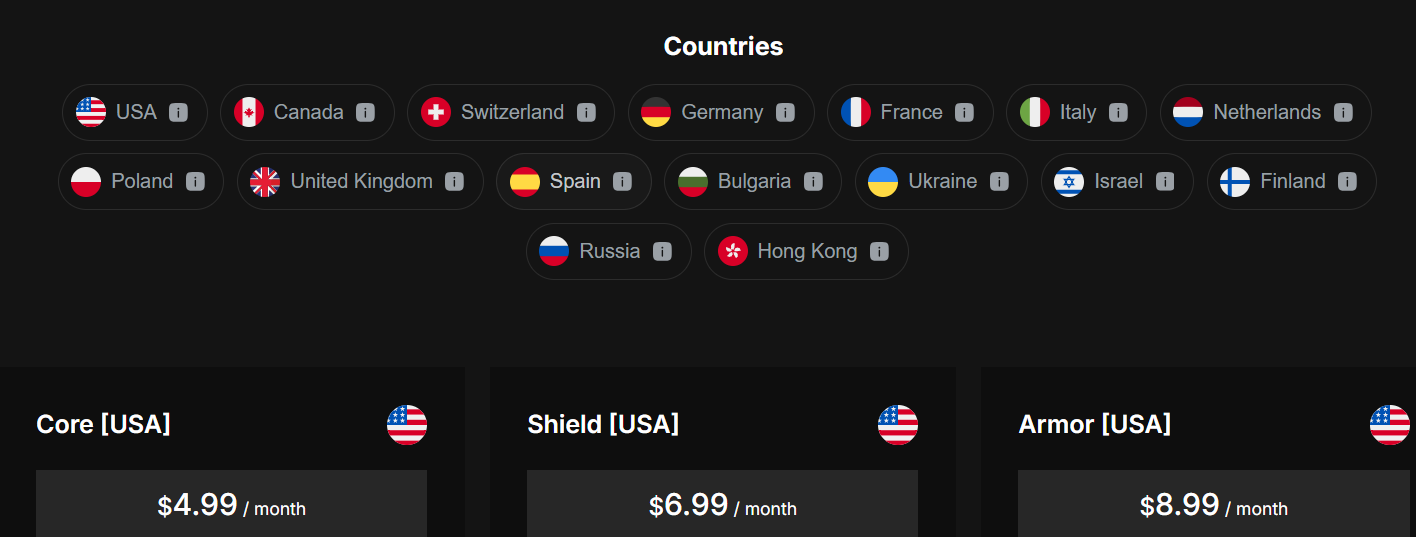1416x537 pixels.
Task: Click the info icon next to Germany
Action: point(785,112)
